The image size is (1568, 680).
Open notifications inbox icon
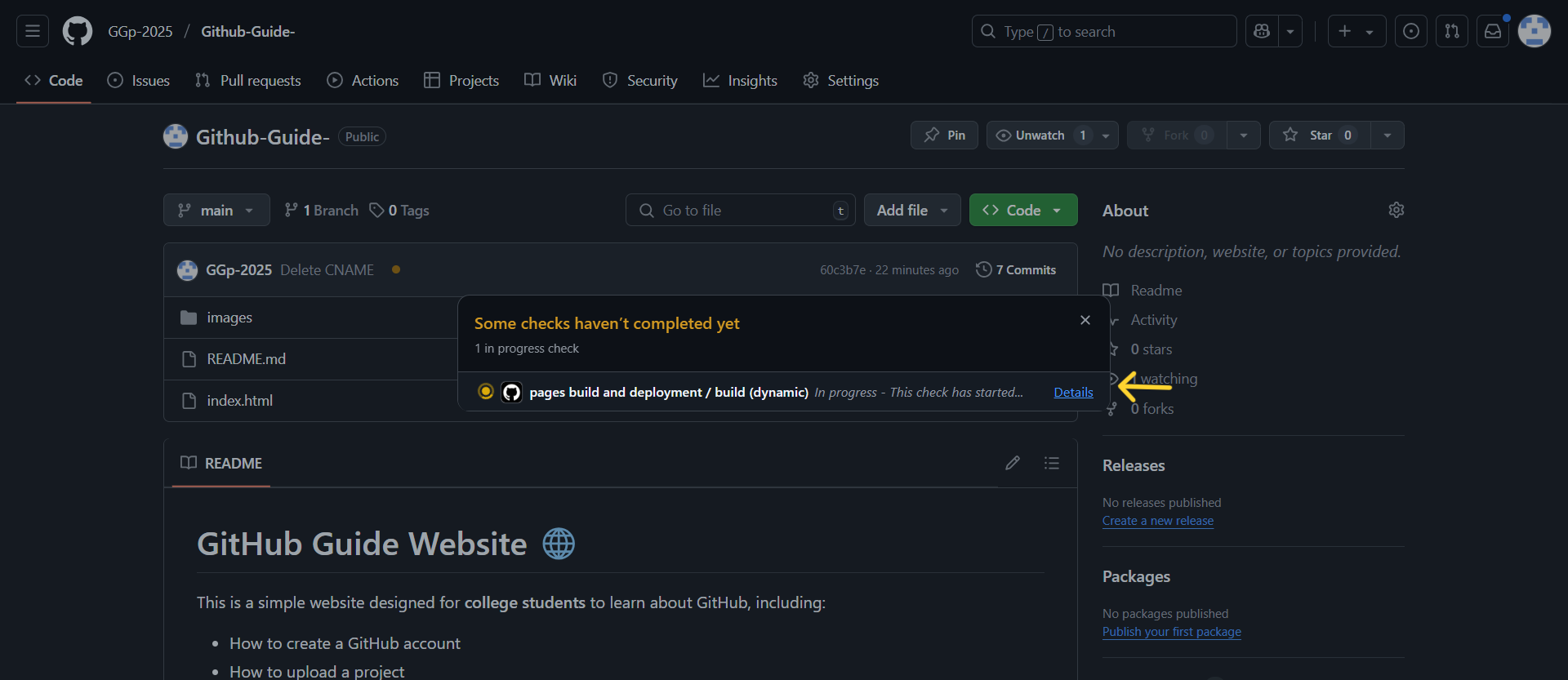[1493, 31]
